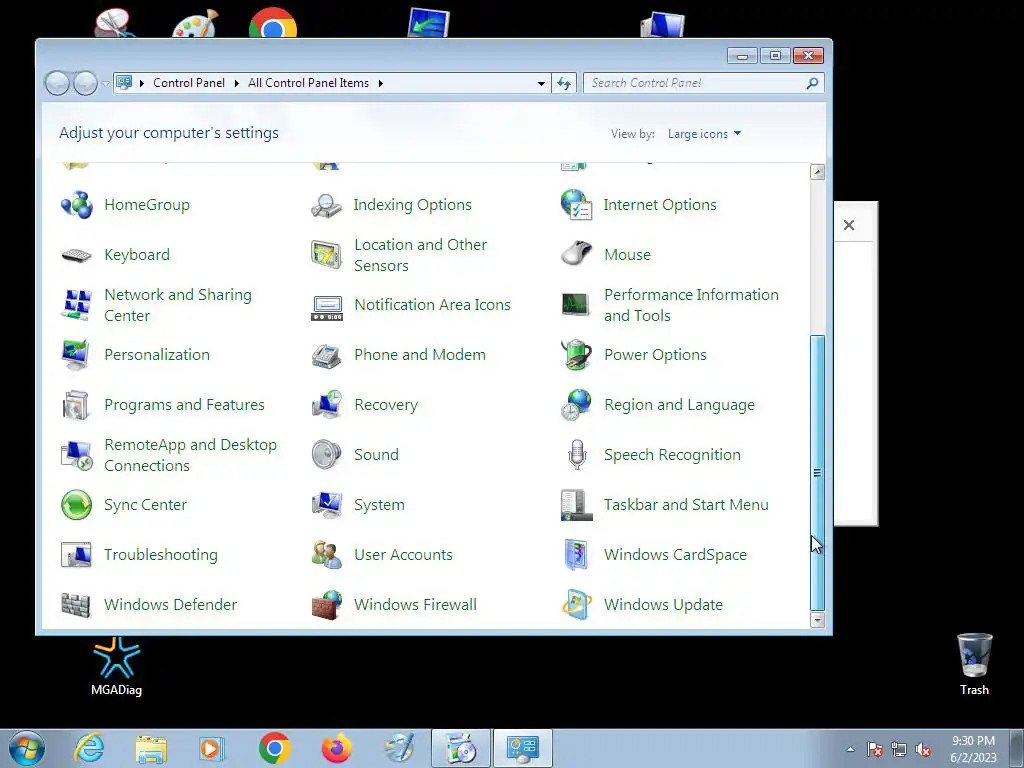Open the Windows Update link text
Image resolution: width=1024 pixels, height=768 pixels.
(663, 605)
